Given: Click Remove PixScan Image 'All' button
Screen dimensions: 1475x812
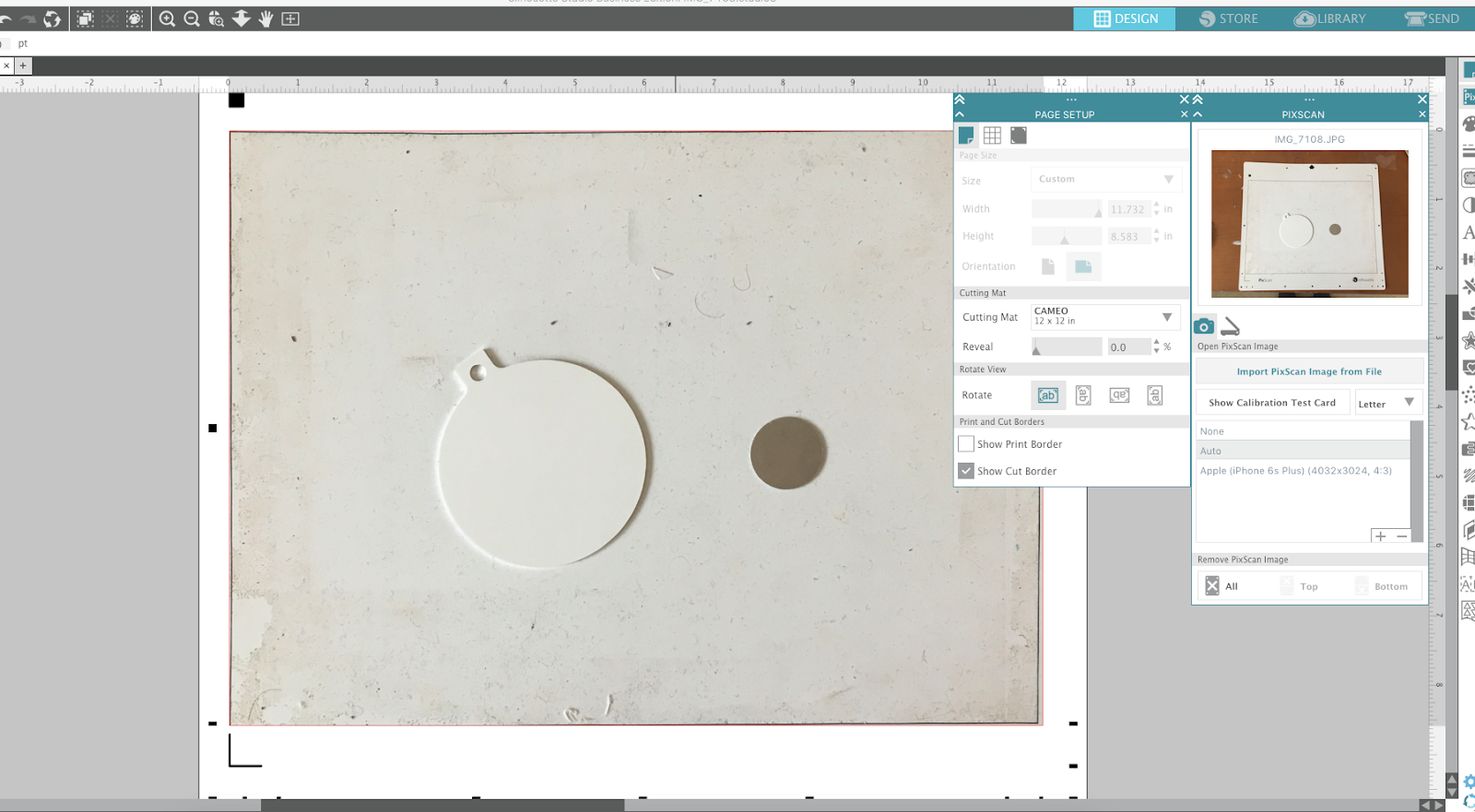Looking at the screenshot, I should tap(1223, 586).
